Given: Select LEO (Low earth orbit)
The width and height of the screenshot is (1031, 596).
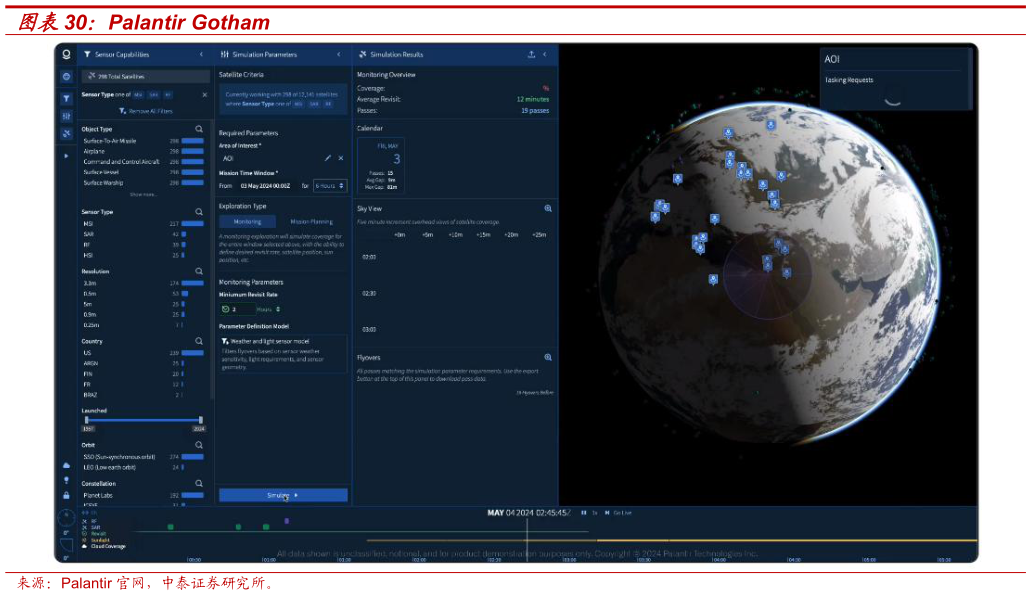Looking at the screenshot, I should (x=143, y=467).
